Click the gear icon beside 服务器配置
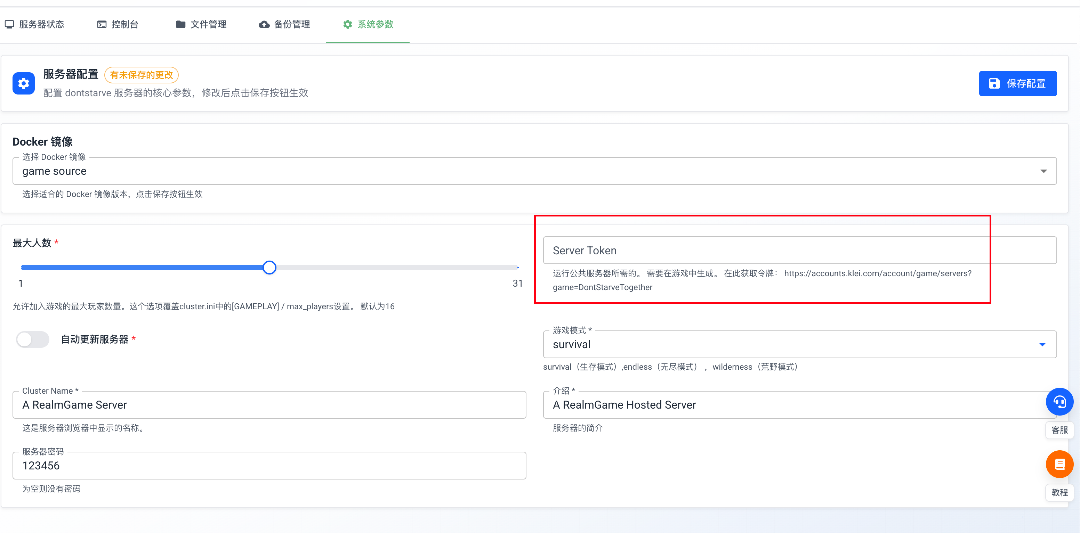 24,83
